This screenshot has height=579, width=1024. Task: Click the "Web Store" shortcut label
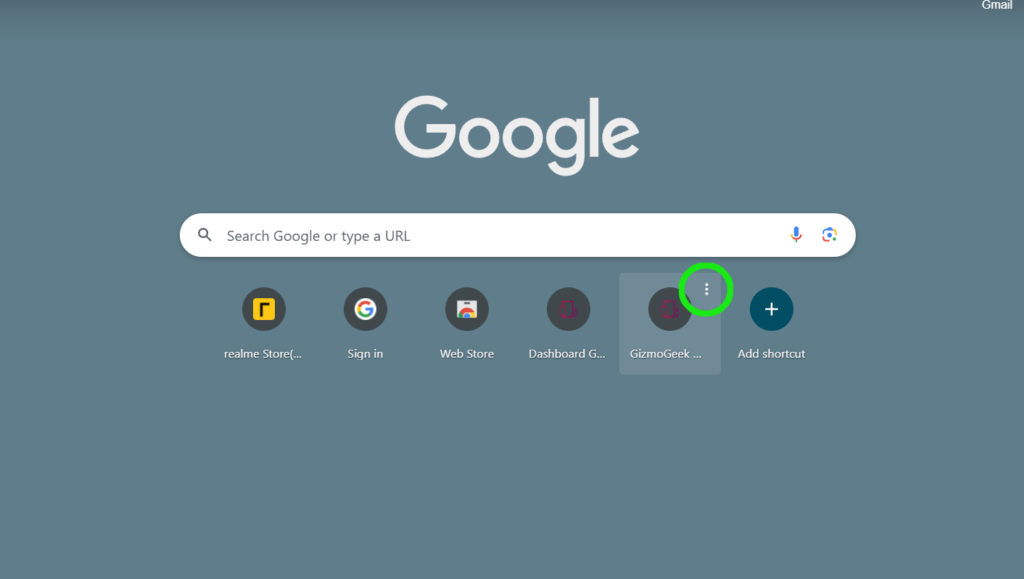point(467,354)
